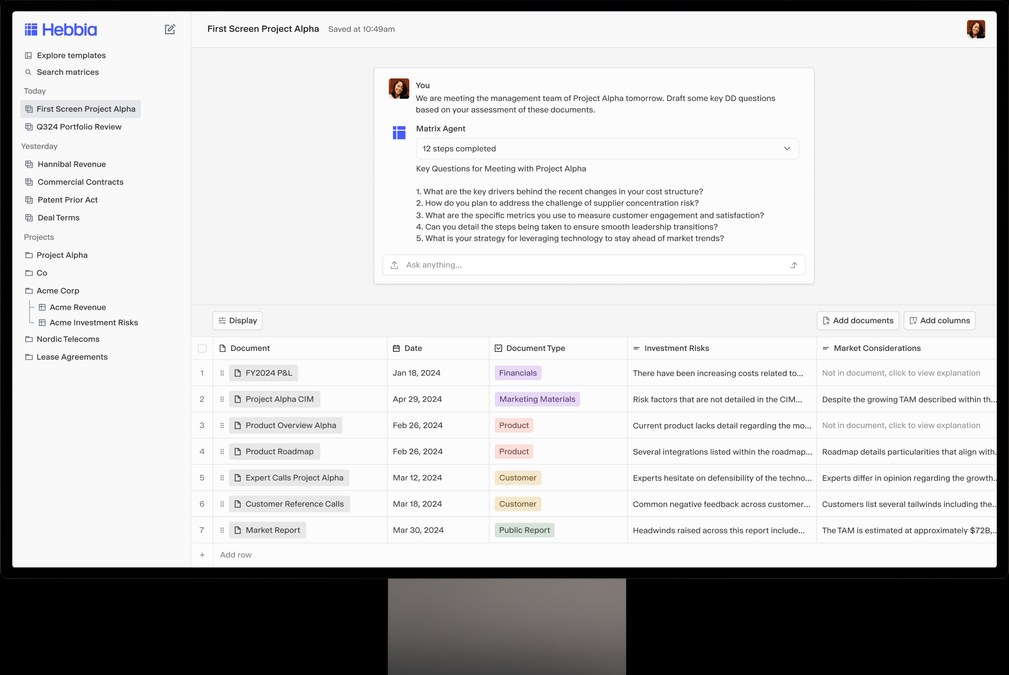Click the Marketing Materials type tag
This screenshot has width=1009, height=675.
tap(537, 399)
